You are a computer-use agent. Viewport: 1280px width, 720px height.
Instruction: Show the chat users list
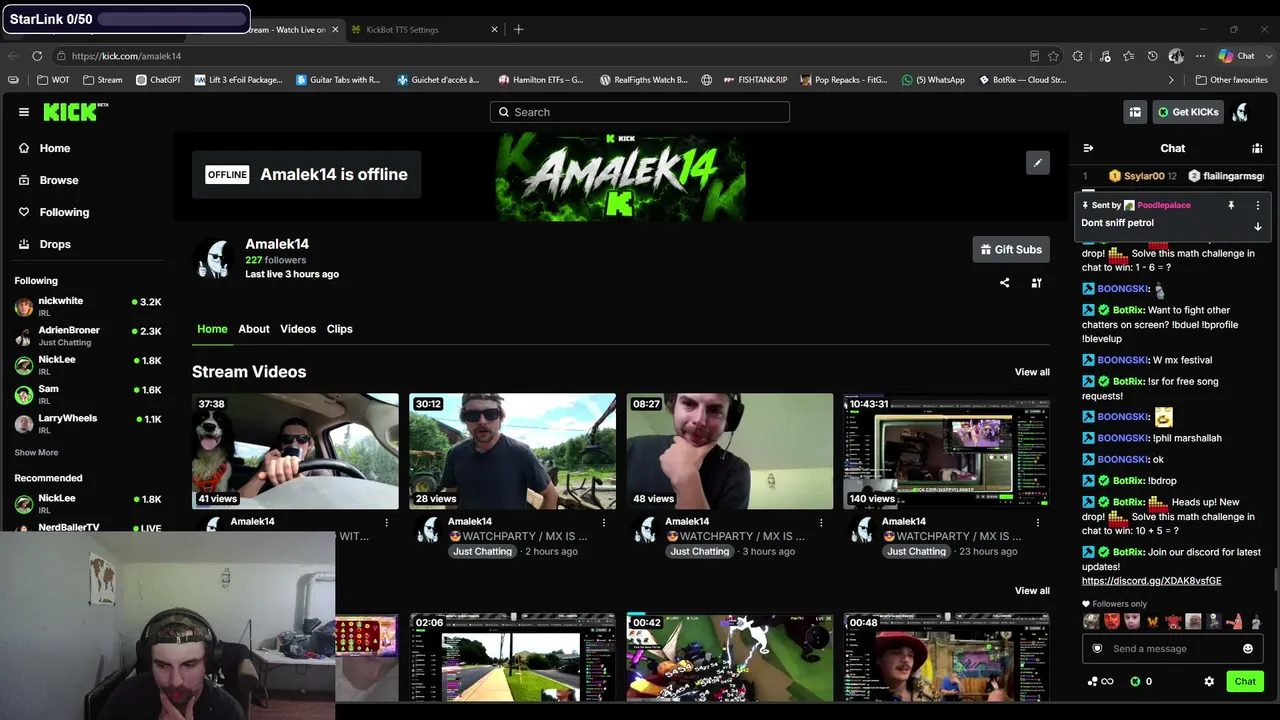coord(1257,148)
